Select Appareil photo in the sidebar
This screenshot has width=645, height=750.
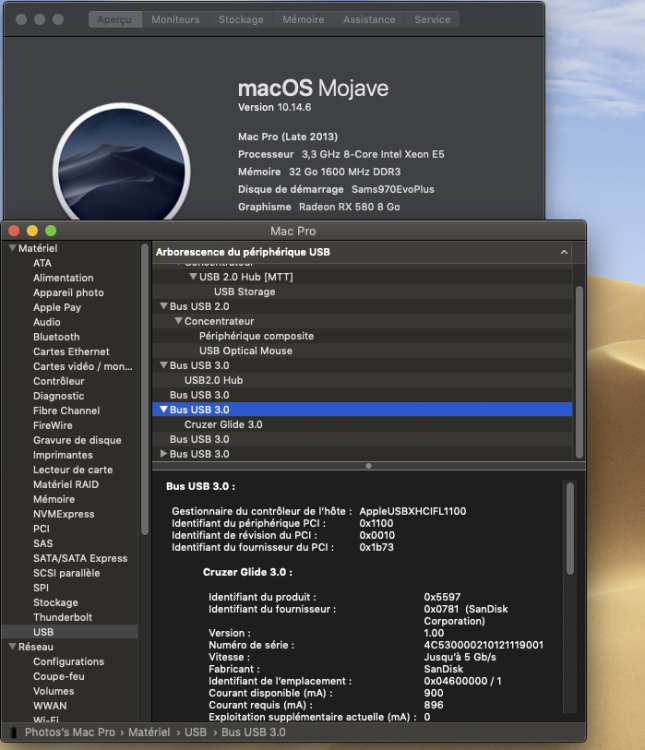click(x=68, y=293)
